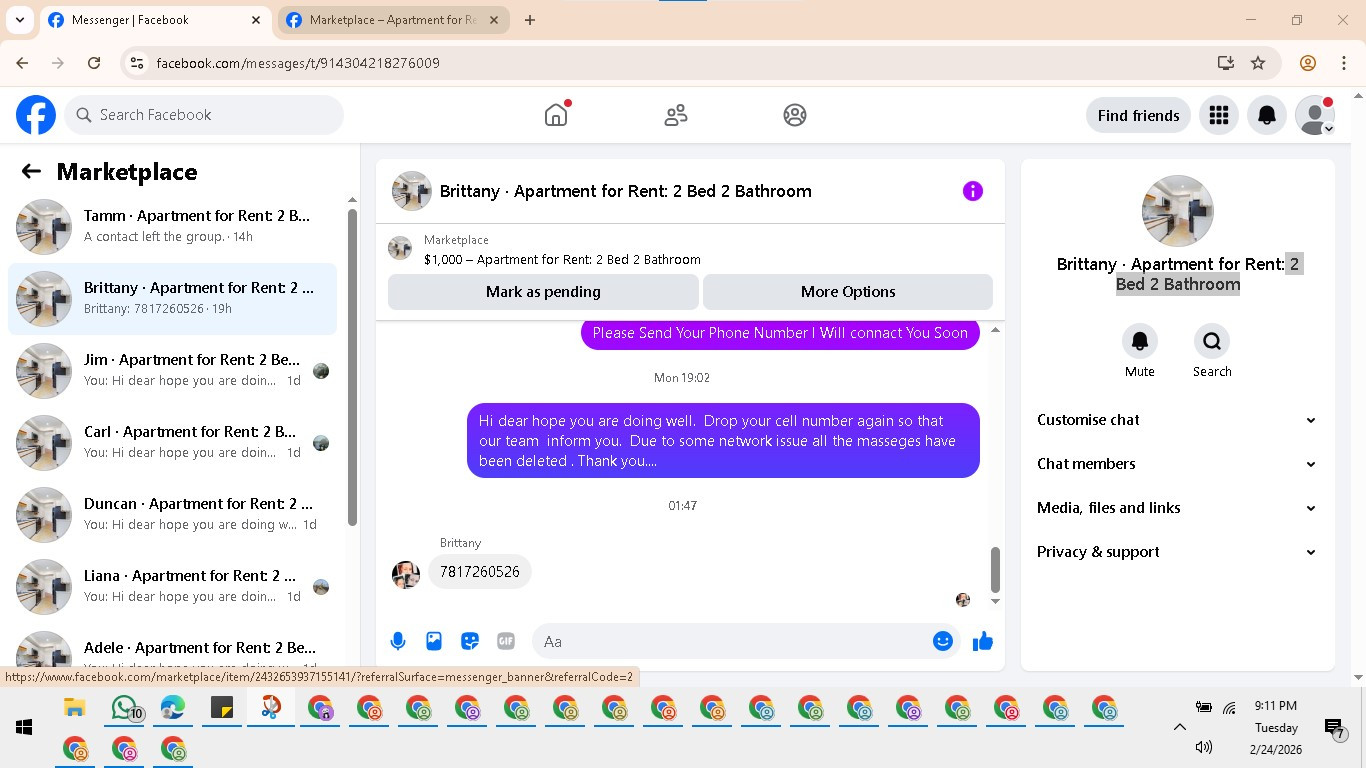
Task: Open the notifications bell in header
Action: pyautogui.click(x=1267, y=115)
